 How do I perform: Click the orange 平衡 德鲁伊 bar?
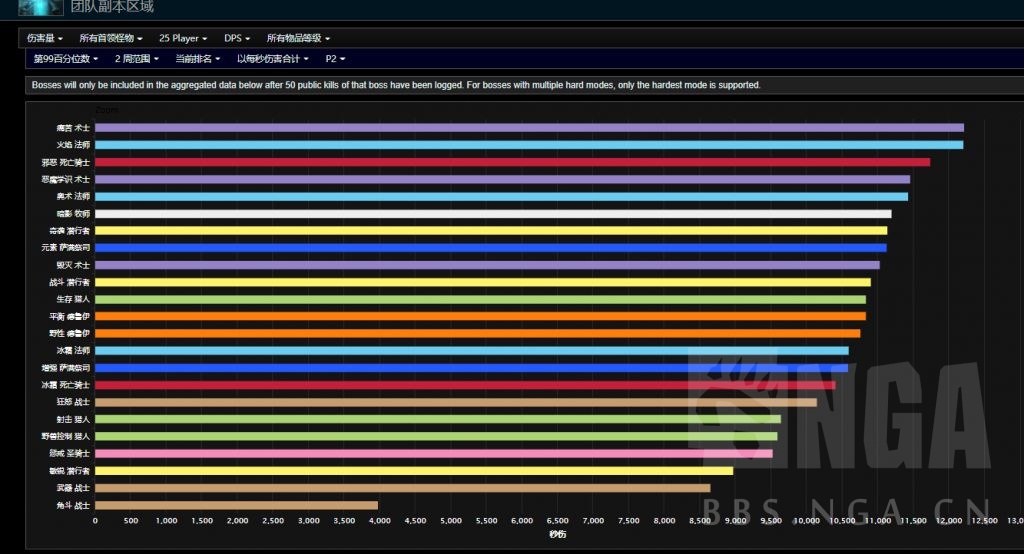tap(480, 316)
